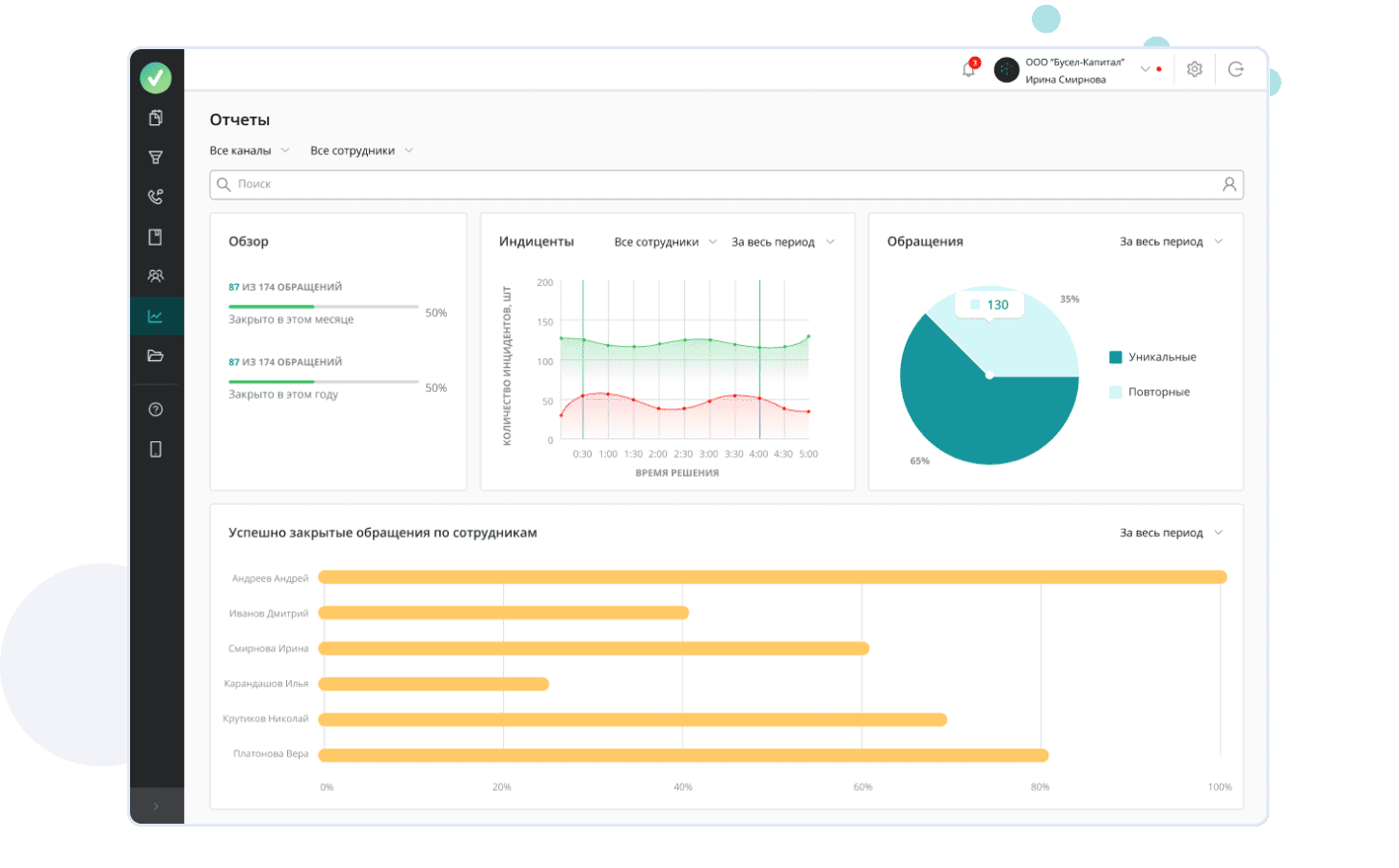Click the green line in incidents chart
The width and height of the screenshot is (1399, 868).
pyautogui.click(x=684, y=341)
